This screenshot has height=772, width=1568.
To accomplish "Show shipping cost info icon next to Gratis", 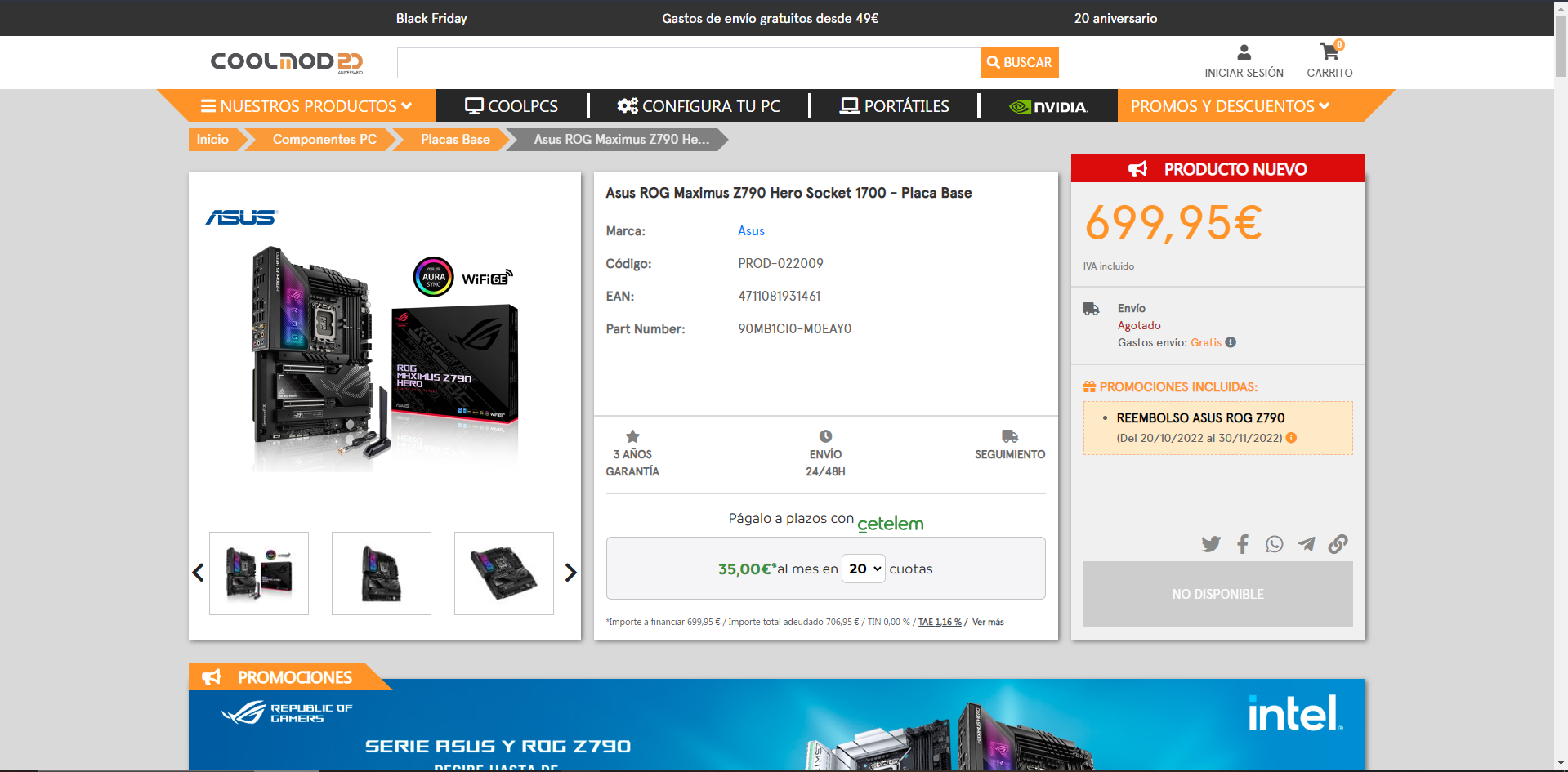I will pos(1231,342).
